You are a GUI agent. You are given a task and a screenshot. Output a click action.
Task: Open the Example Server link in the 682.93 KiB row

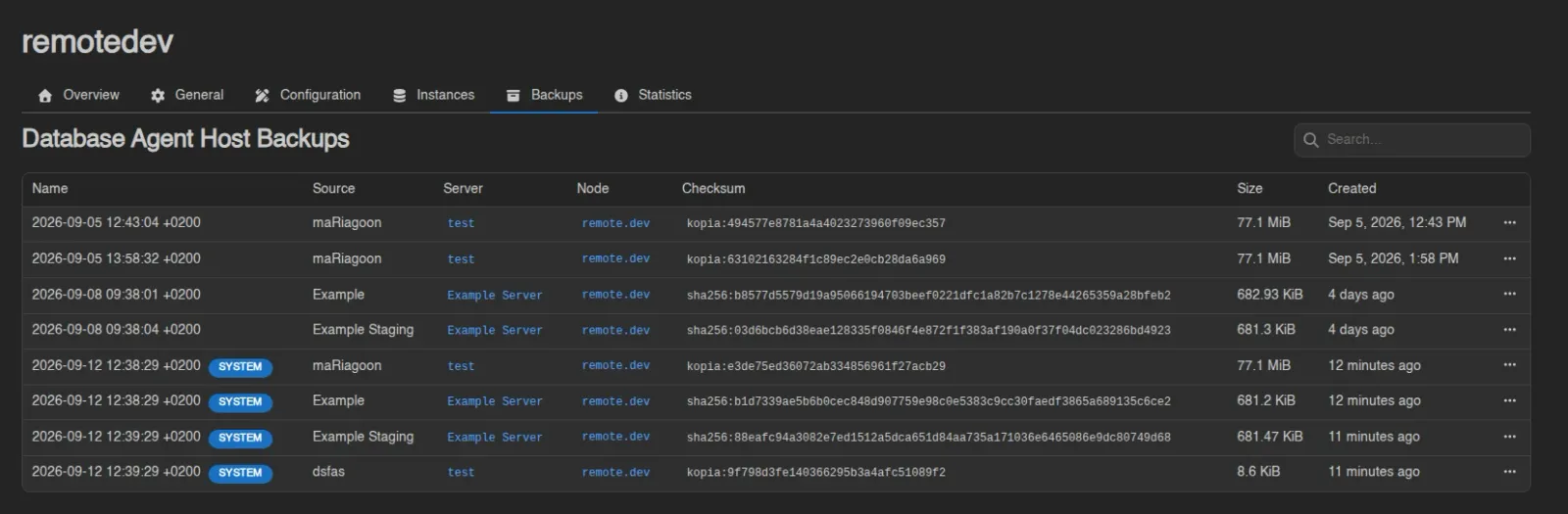[x=495, y=295]
